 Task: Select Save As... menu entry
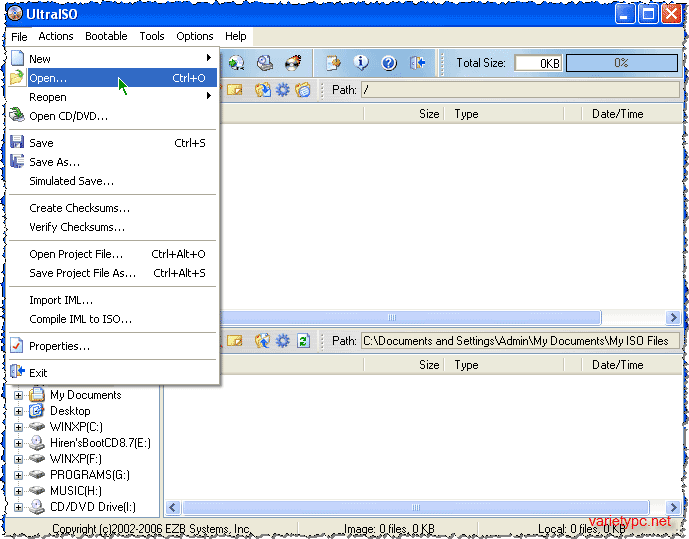113,162
